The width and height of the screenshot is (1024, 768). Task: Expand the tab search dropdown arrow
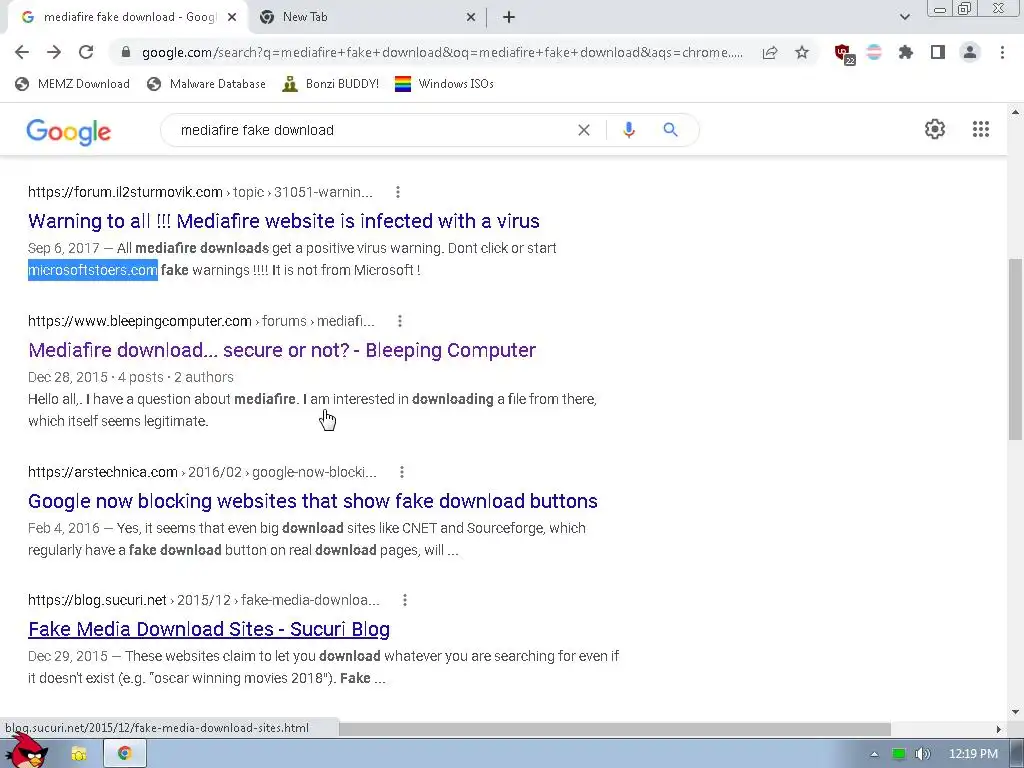(x=904, y=17)
